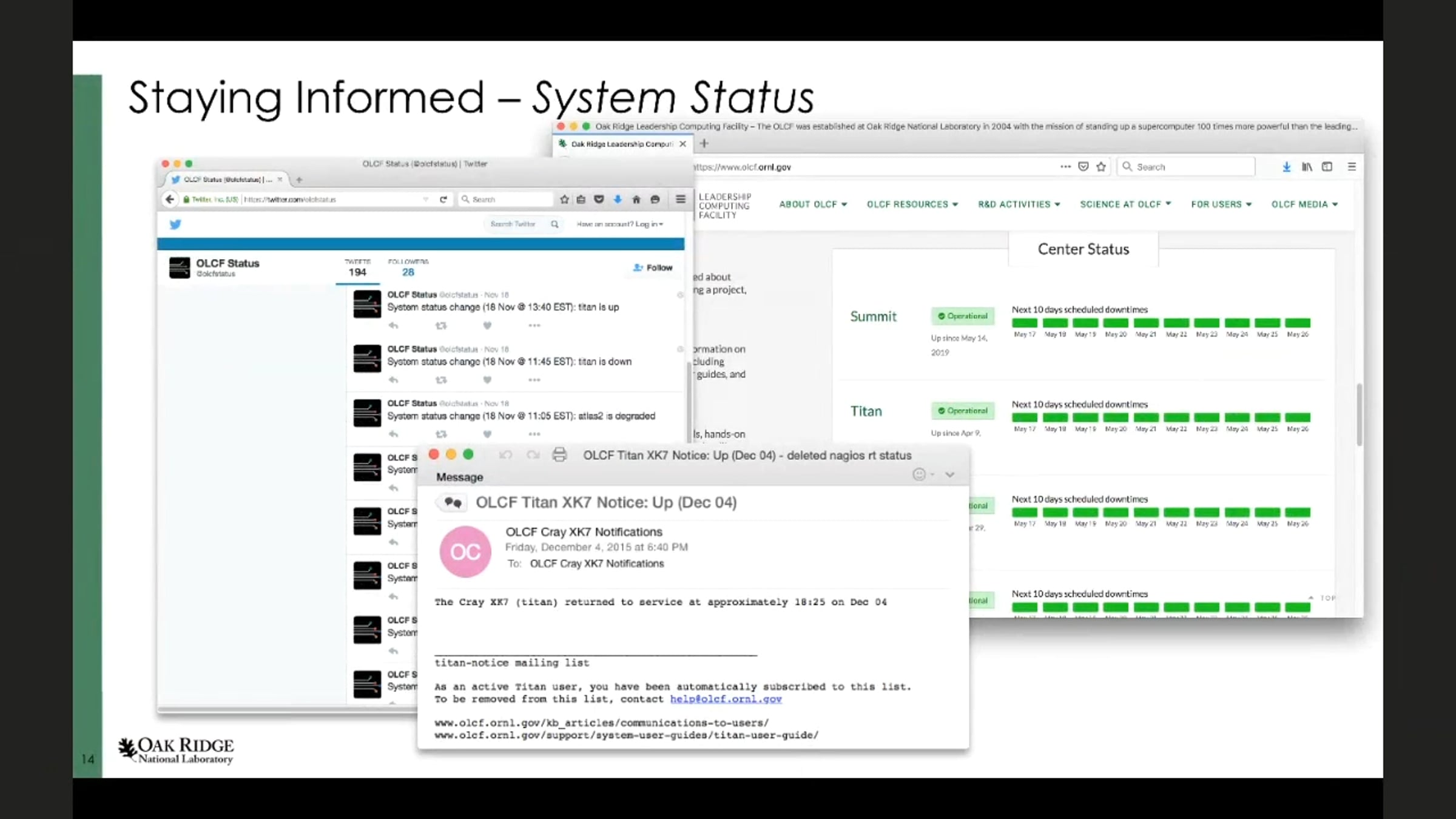
Task: Open page actions ellipsis in OLCF address bar
Action: (x=1065, y=167)
